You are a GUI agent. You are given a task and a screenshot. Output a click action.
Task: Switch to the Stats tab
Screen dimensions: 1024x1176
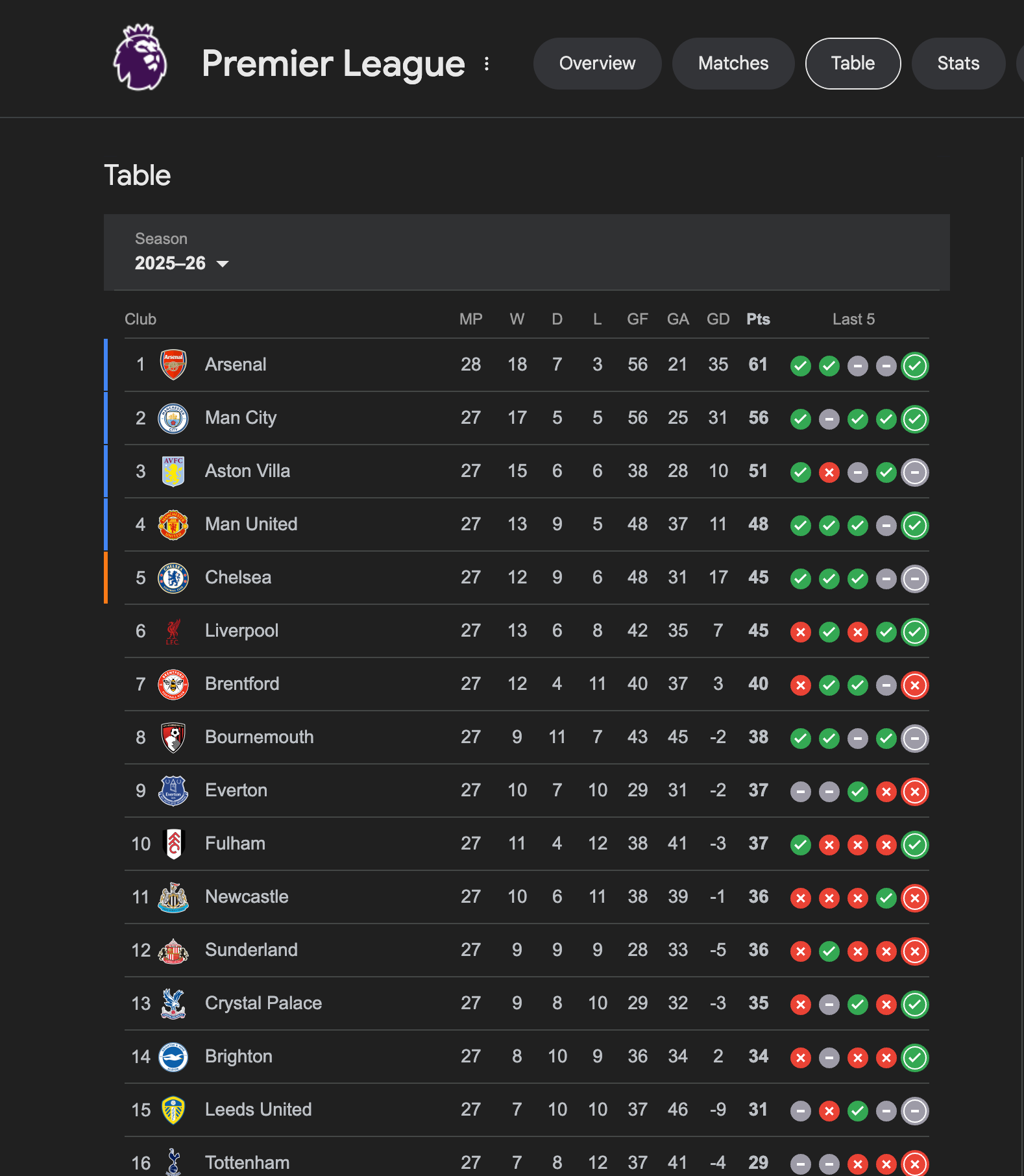pyautogui.click(x=958, y=63)
